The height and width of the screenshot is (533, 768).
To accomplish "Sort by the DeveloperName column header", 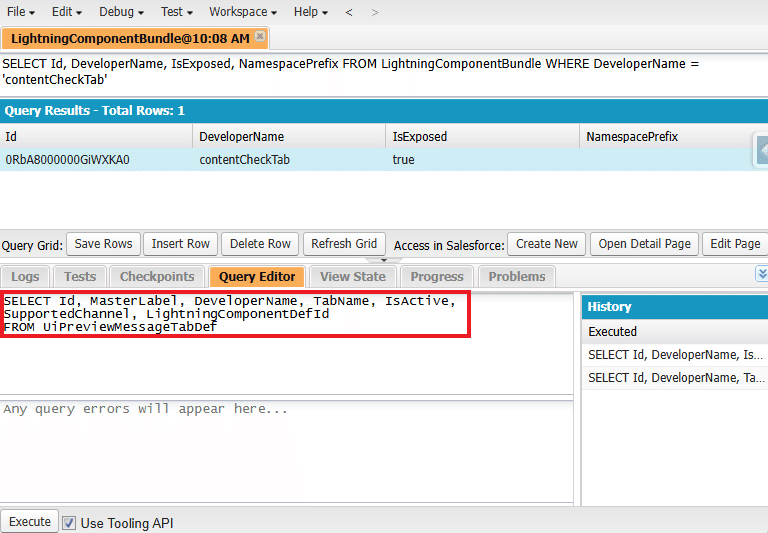I will (x=289, y=136).
